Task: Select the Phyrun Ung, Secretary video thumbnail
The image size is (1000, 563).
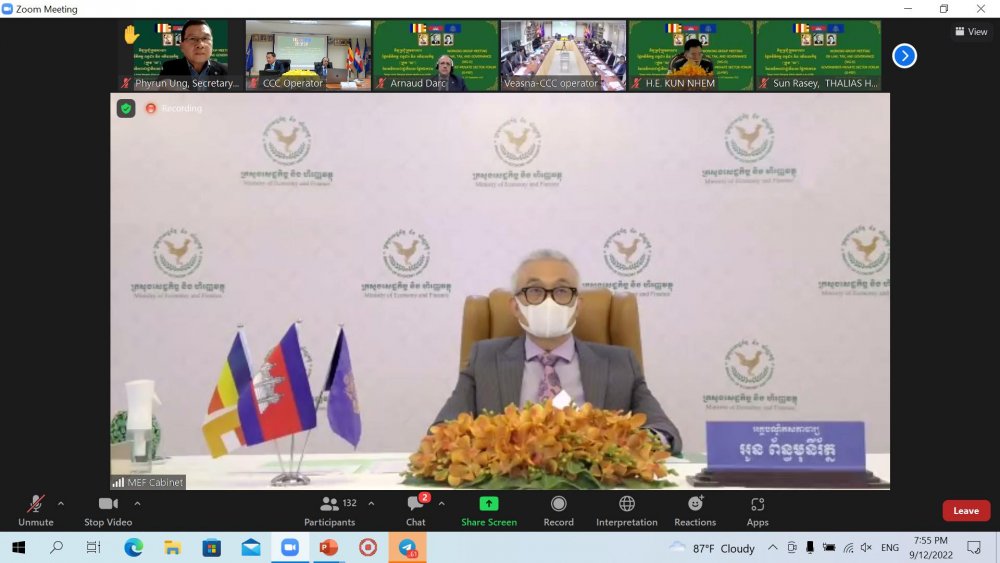Action: [181, 55]
